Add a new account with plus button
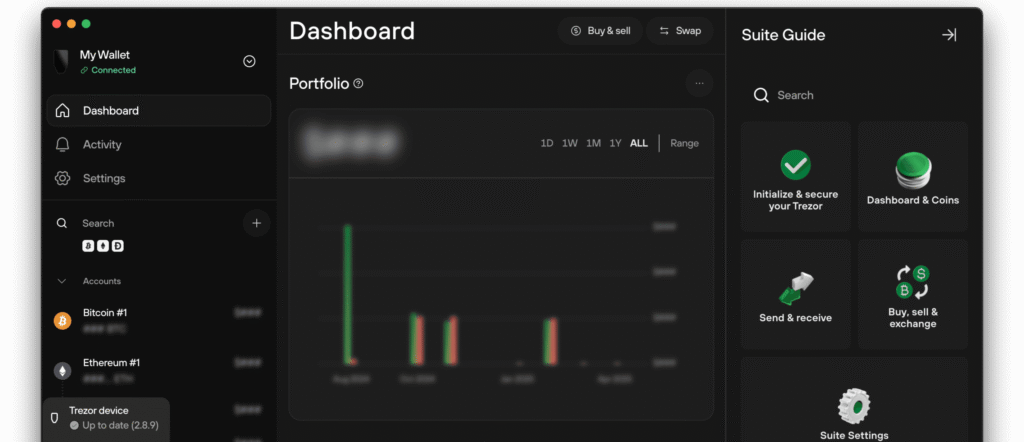 (x=257, y=223)
